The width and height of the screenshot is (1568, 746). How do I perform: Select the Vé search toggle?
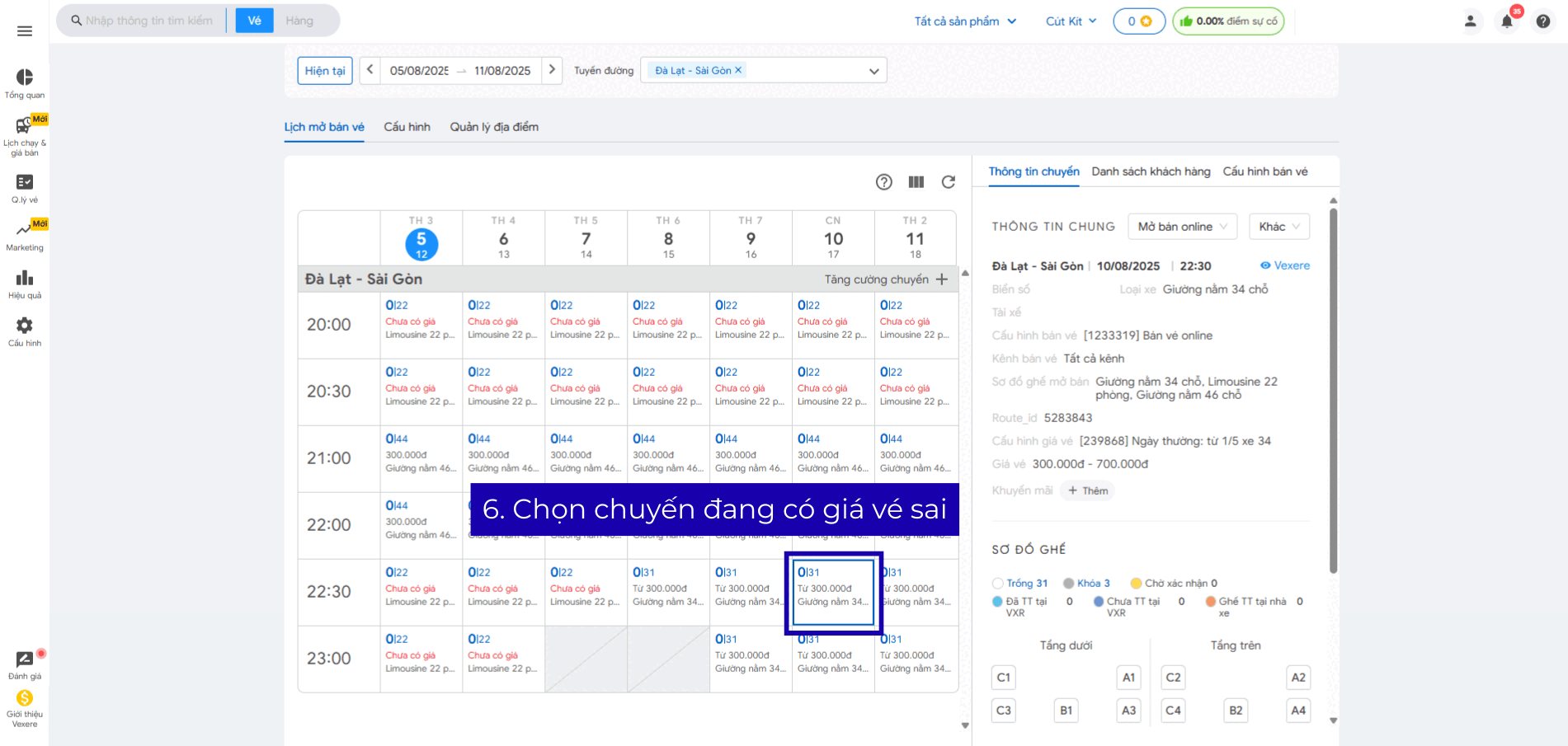[x=254, y=21]
